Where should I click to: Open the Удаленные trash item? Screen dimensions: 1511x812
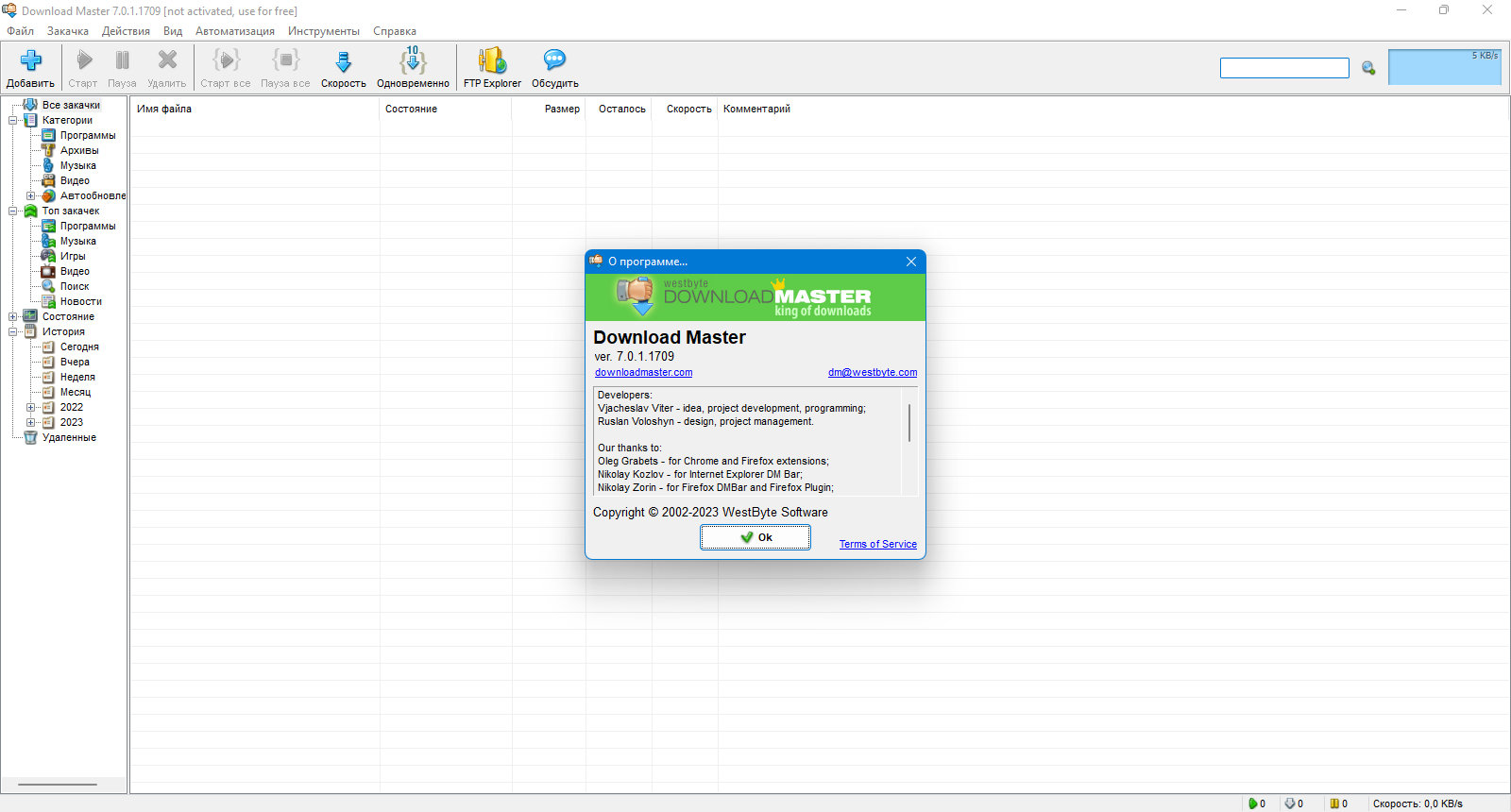click(69, 437)
